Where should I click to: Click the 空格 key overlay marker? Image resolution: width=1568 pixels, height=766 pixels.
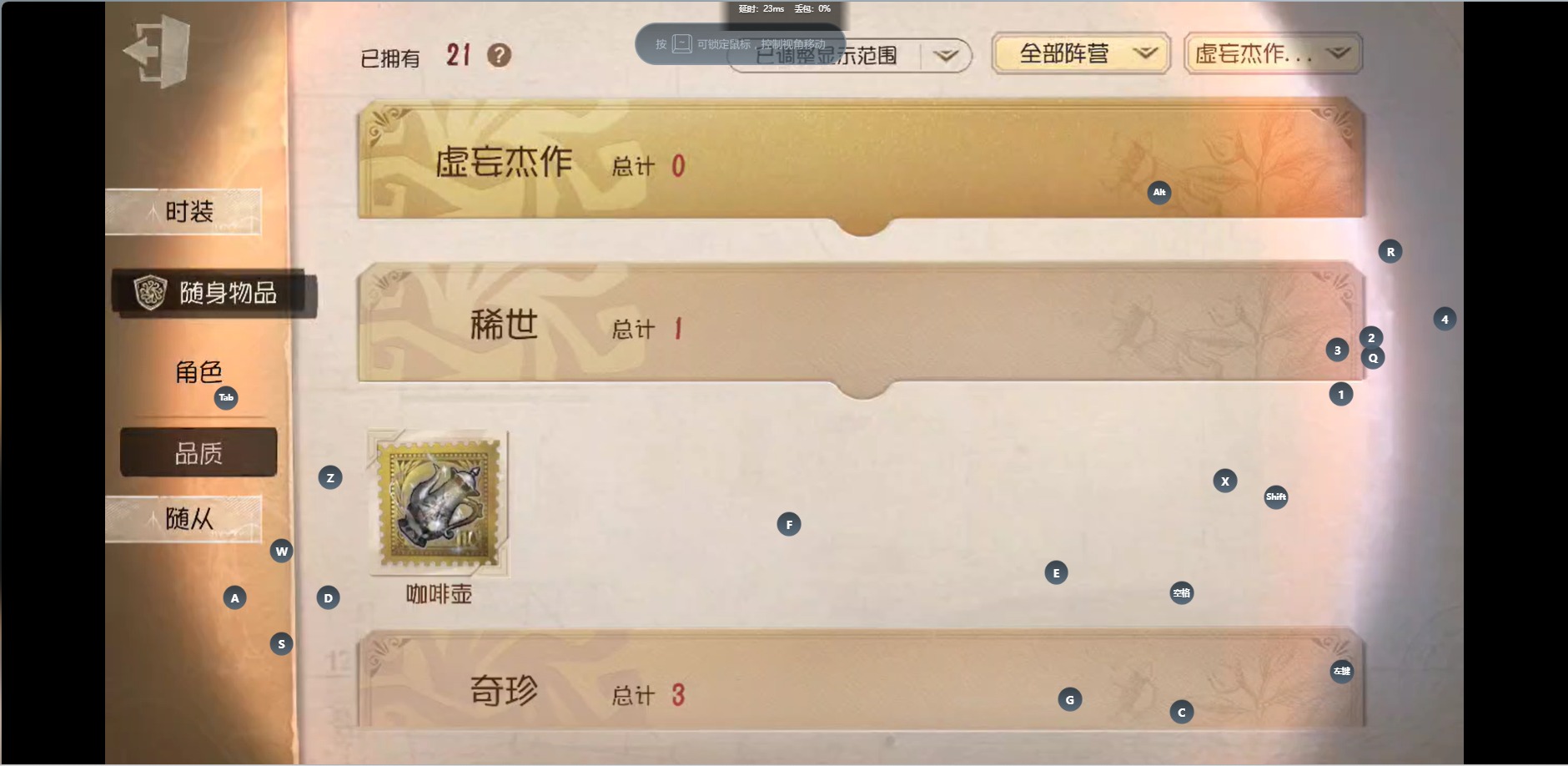pyautogui.click(x=1182, y=593)
